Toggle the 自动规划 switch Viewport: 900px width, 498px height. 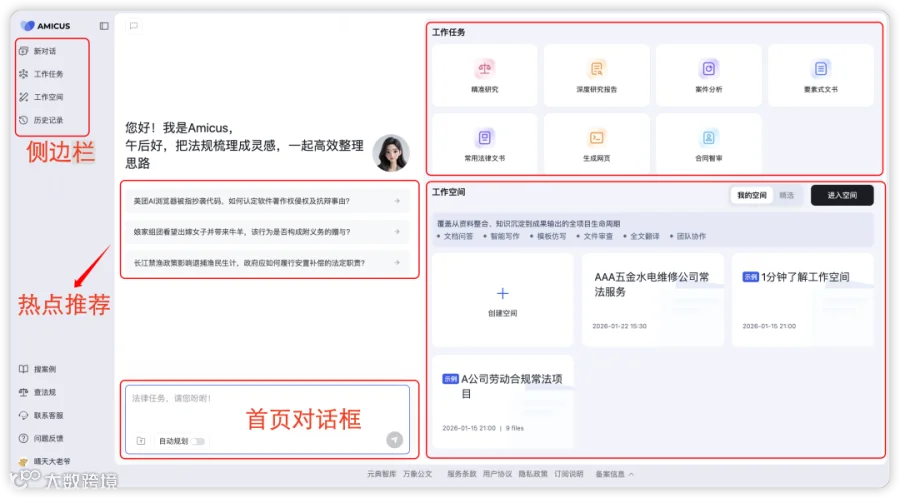(197, 441)
